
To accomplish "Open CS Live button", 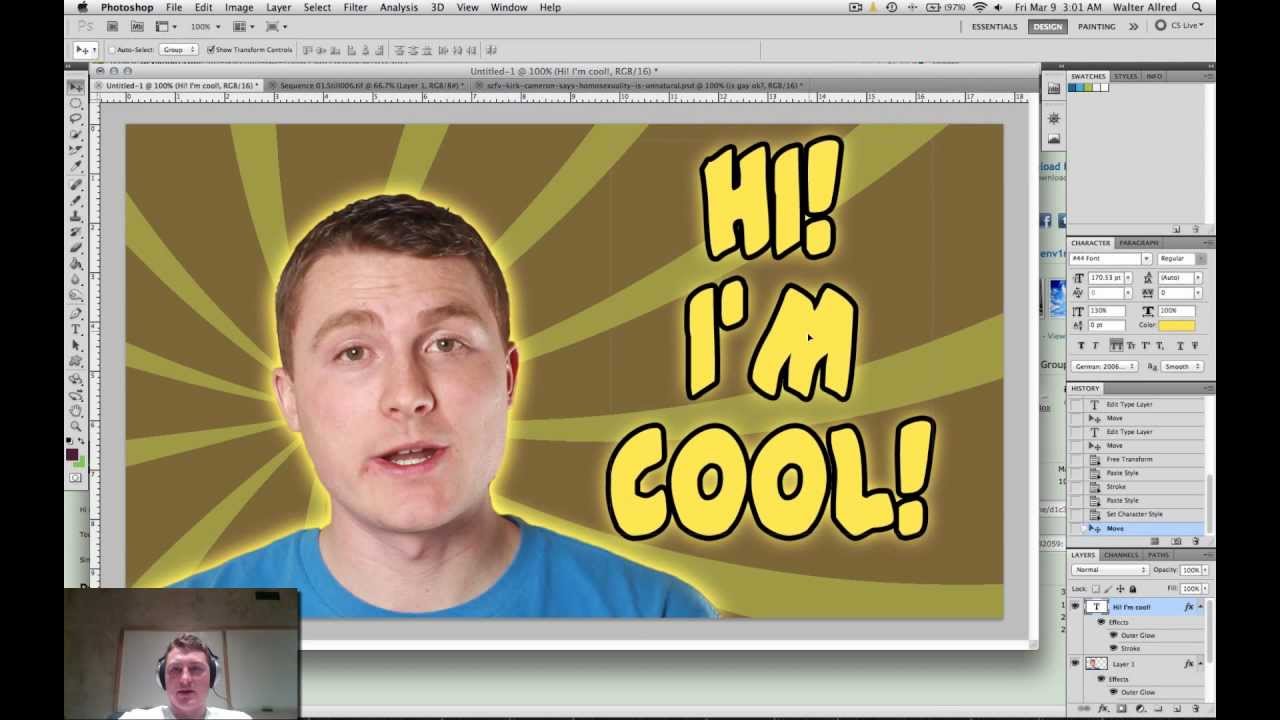I will pos(1180,26).
